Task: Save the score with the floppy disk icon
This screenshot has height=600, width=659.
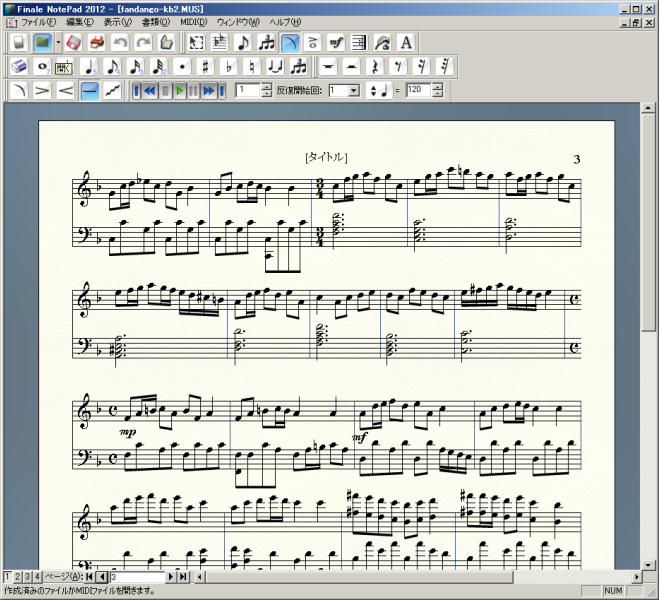Action: 73,42
